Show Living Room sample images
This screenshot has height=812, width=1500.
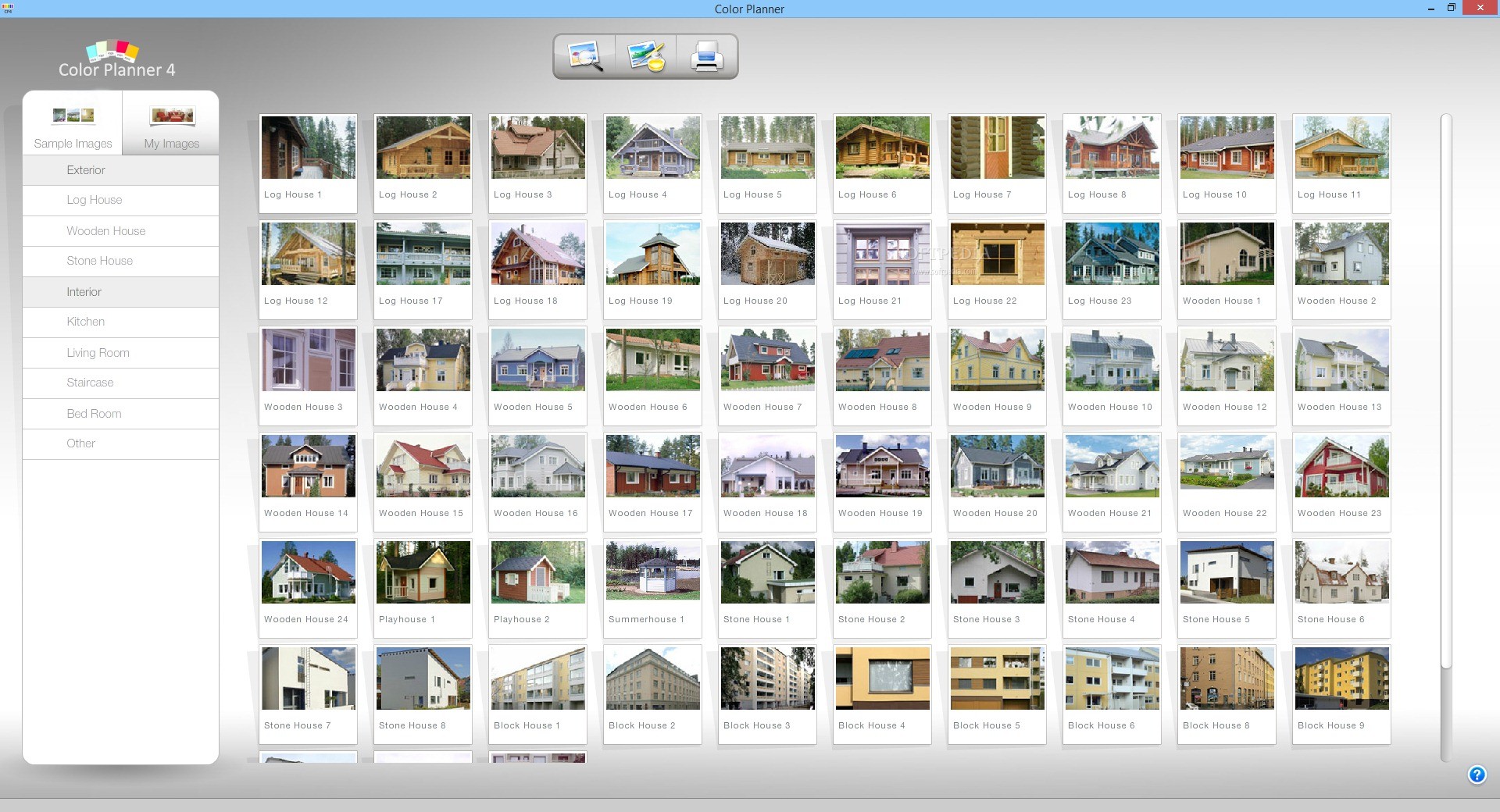(x=120, y=353)
